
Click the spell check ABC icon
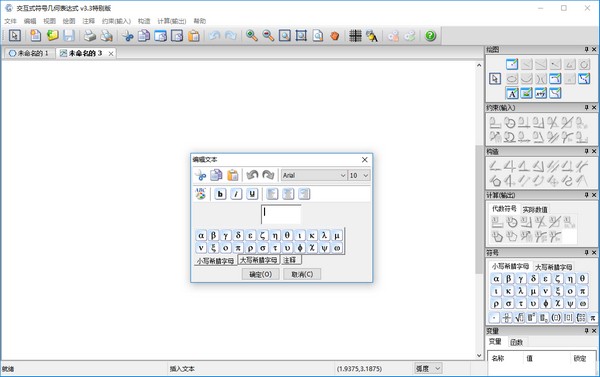tap(201, 194)
